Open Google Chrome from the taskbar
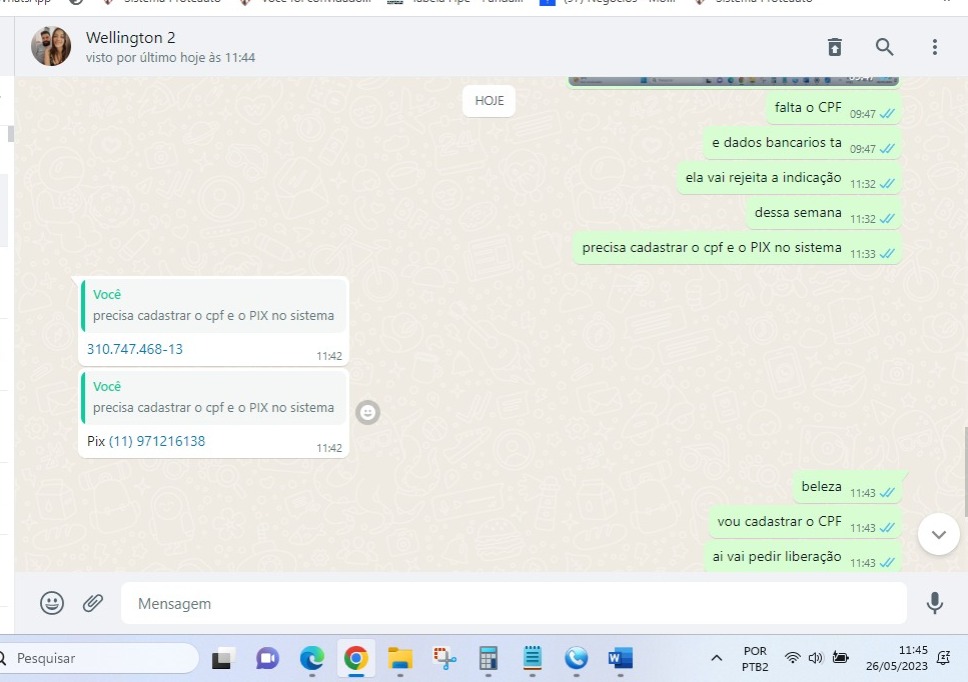Image resolution: width=968 pixels, height=682 pixels. point(355,658)
